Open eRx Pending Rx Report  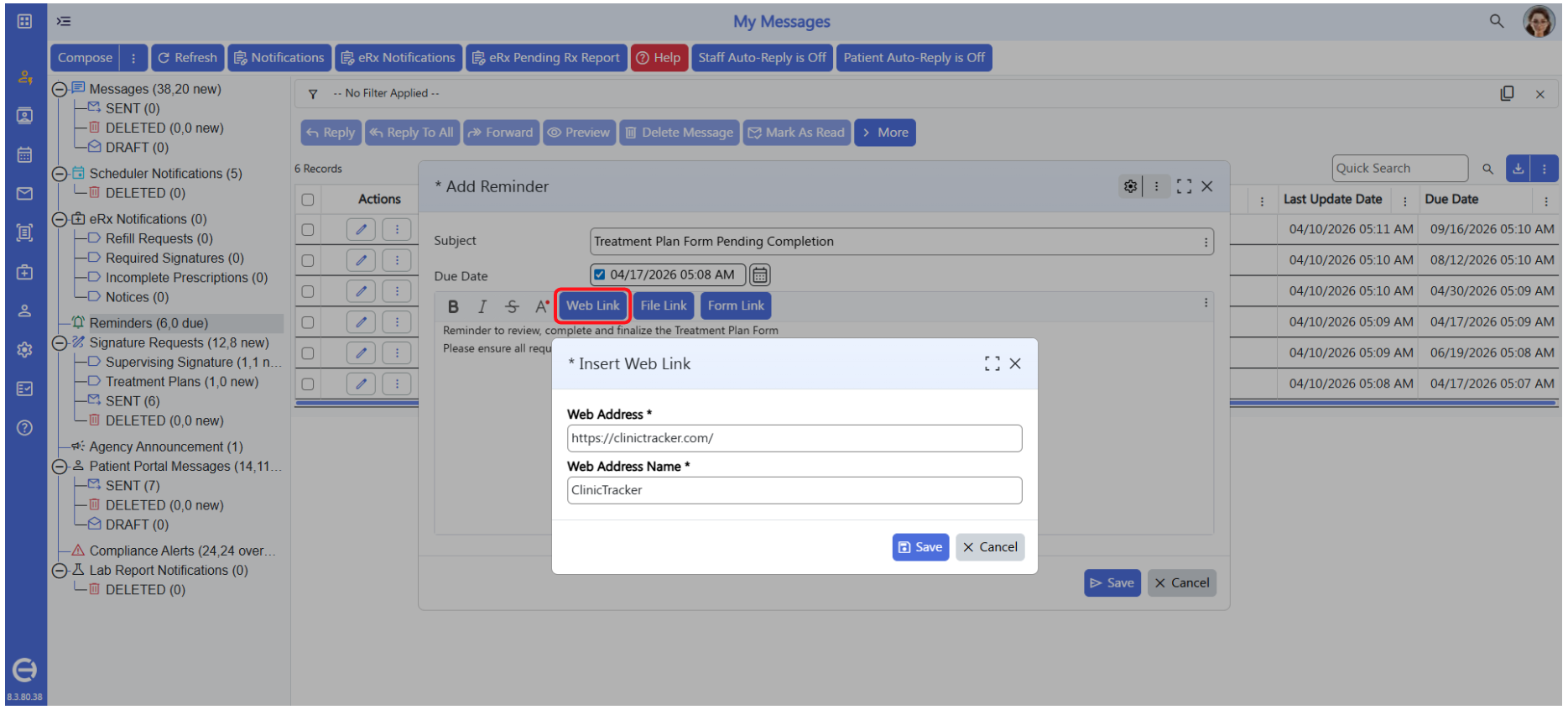point(546,58)
